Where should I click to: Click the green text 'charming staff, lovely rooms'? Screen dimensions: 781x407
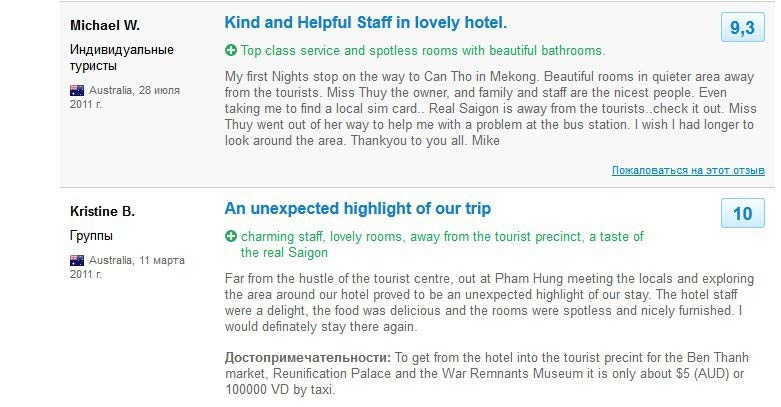[x=322, y=236]
